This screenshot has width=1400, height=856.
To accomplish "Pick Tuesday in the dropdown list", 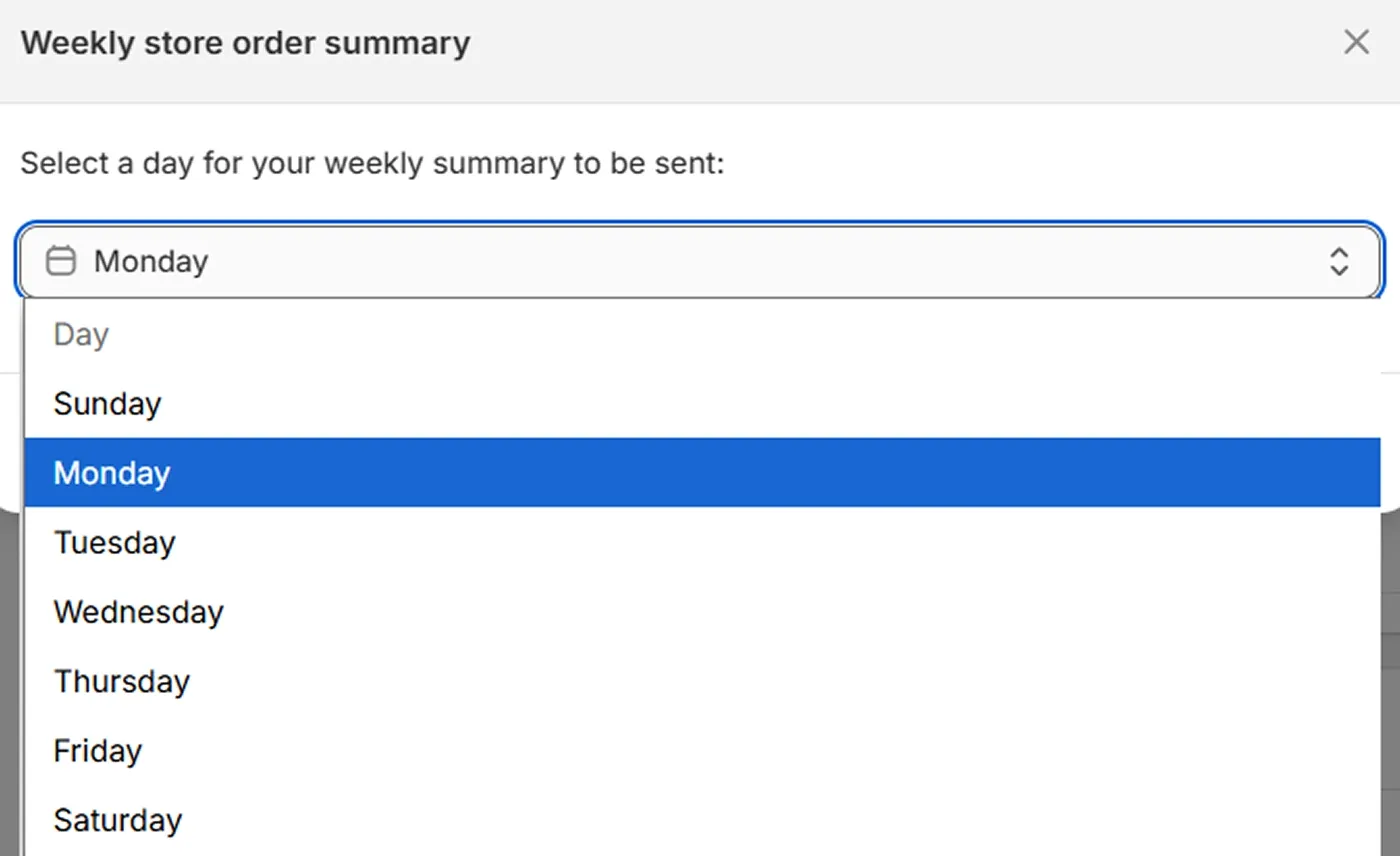I will coord(114,542).
